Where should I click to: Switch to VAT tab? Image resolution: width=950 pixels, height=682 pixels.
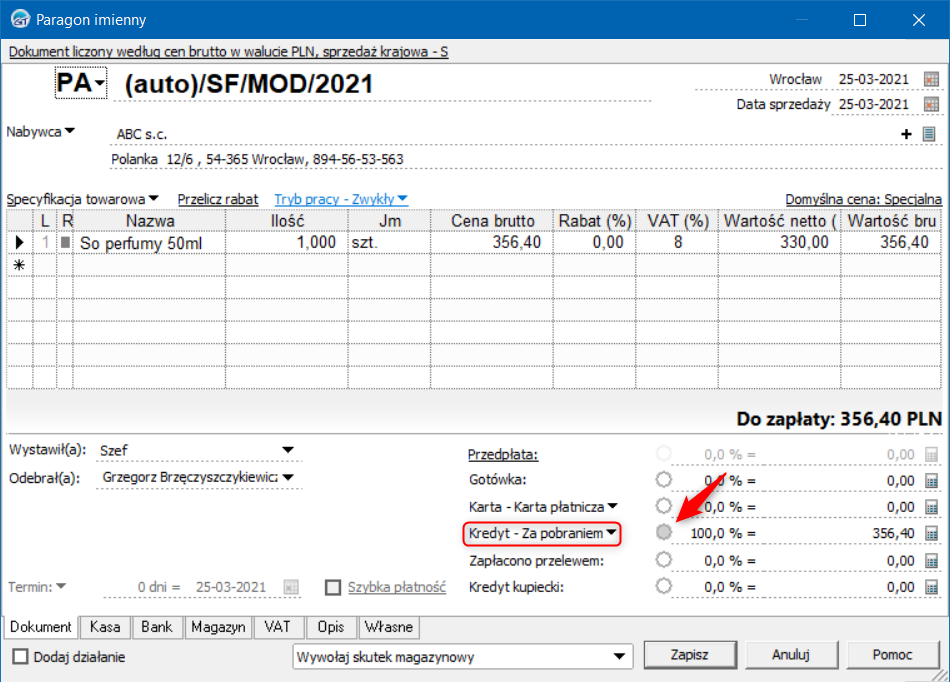tap(277, 627)
